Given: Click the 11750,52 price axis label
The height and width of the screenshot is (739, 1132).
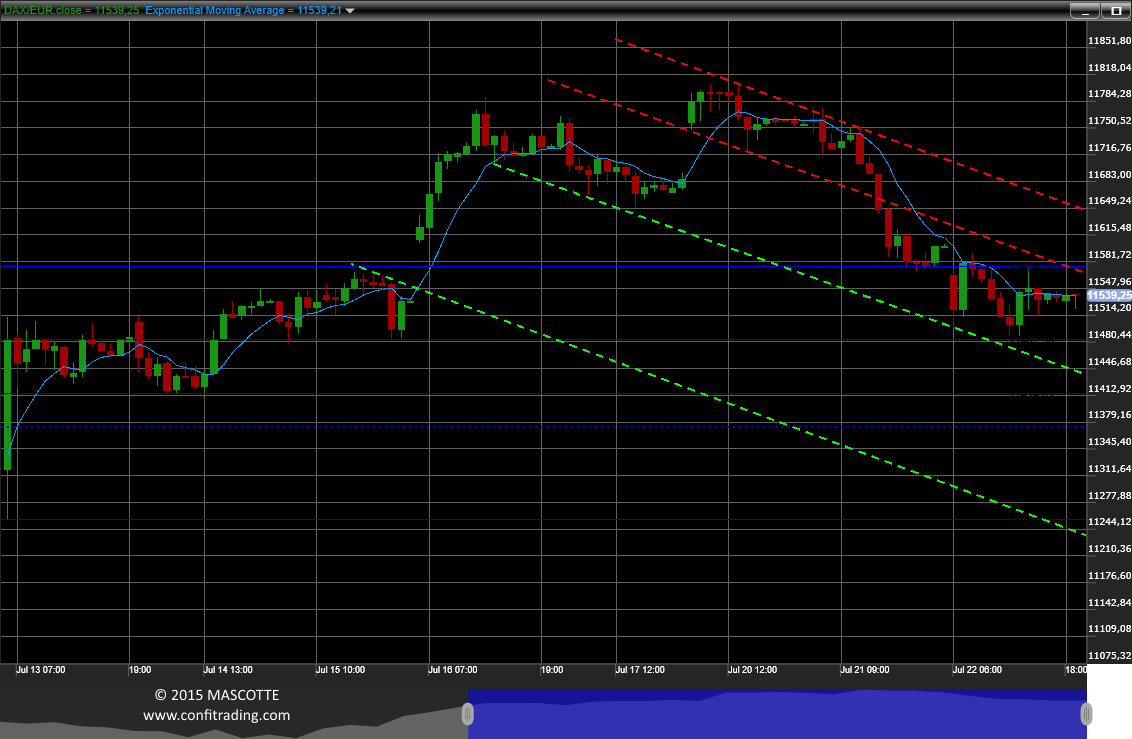Looking at the screenshot, I should point(1109,121).
